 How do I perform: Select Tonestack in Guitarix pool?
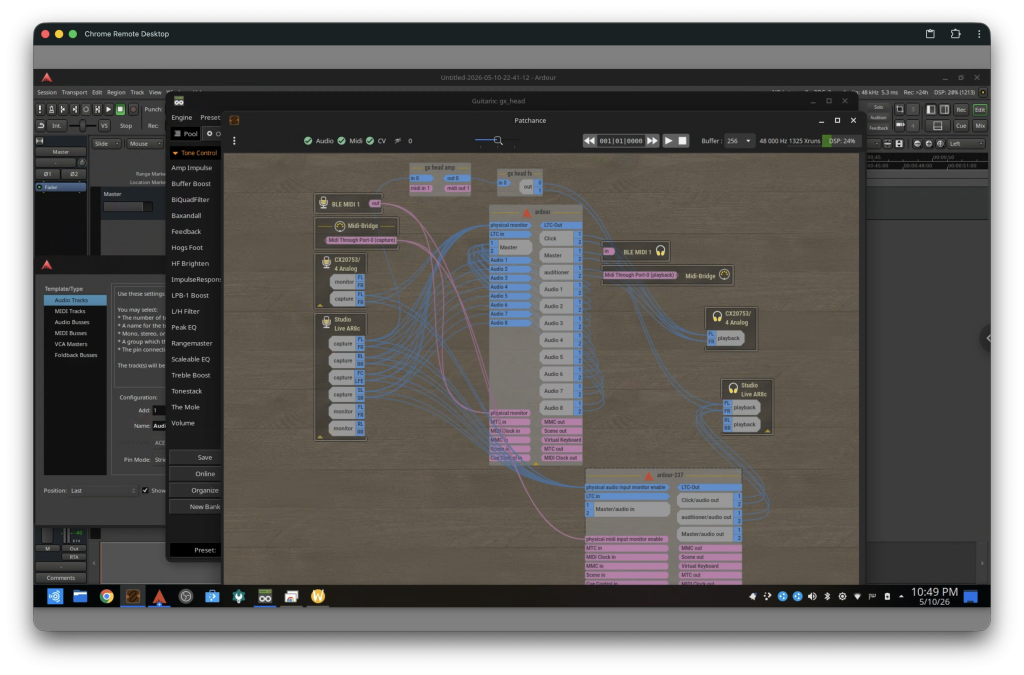coord(187,391)
